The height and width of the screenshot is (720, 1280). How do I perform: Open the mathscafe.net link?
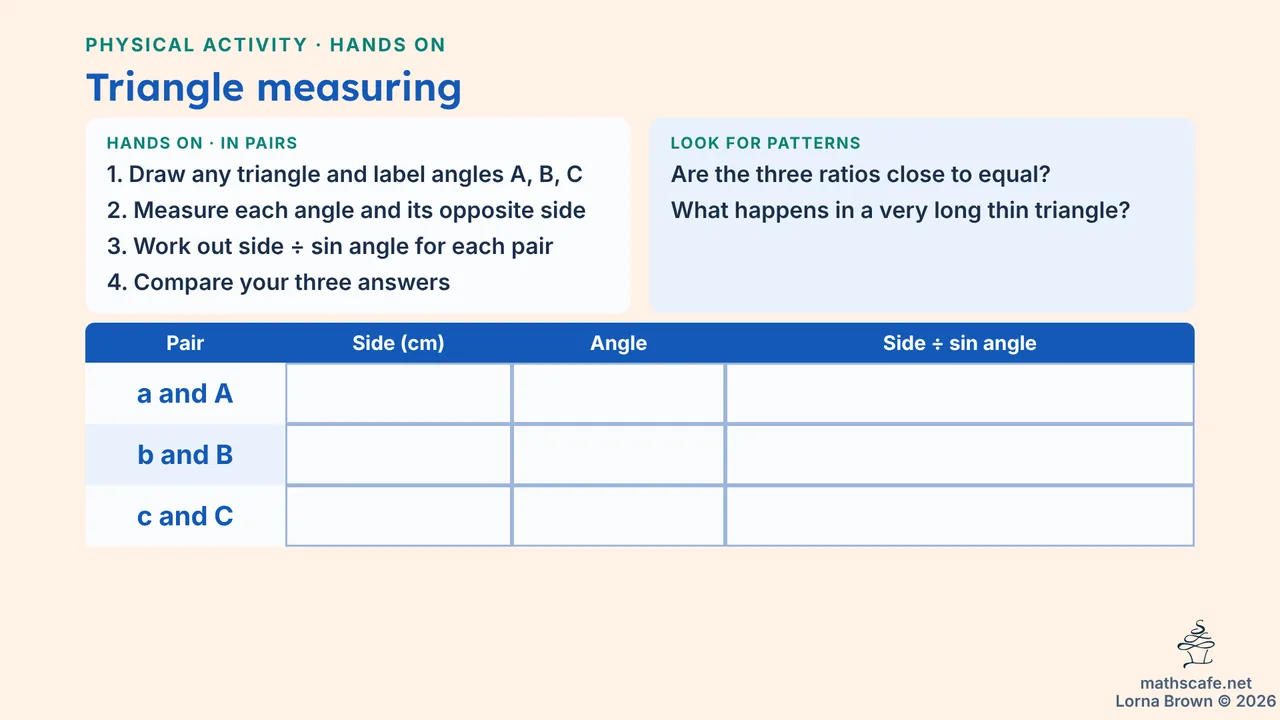click(x=1196, y=684)
